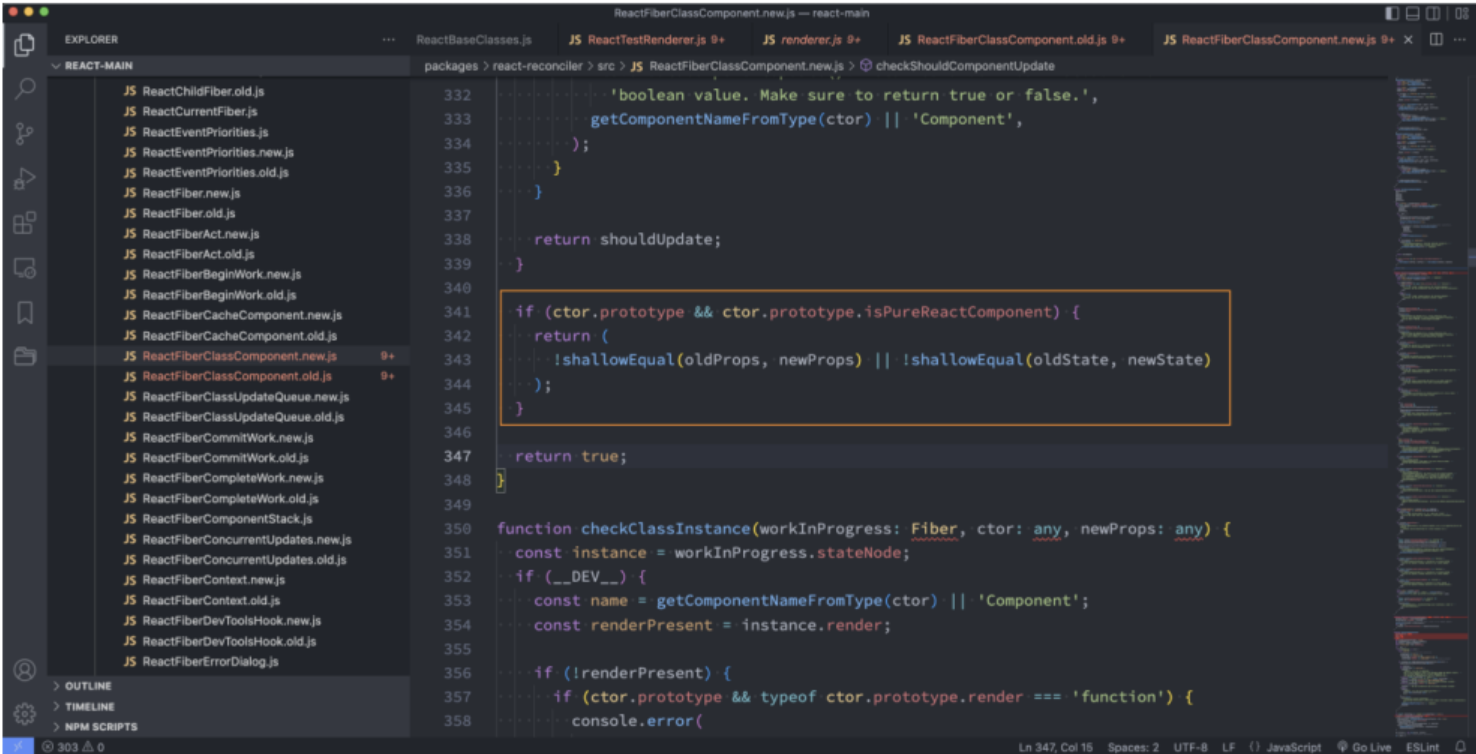This screenshot has width=1476, height=754.
Task: Collapse the REACT-MAIN folder section
Action: point(228,66)
